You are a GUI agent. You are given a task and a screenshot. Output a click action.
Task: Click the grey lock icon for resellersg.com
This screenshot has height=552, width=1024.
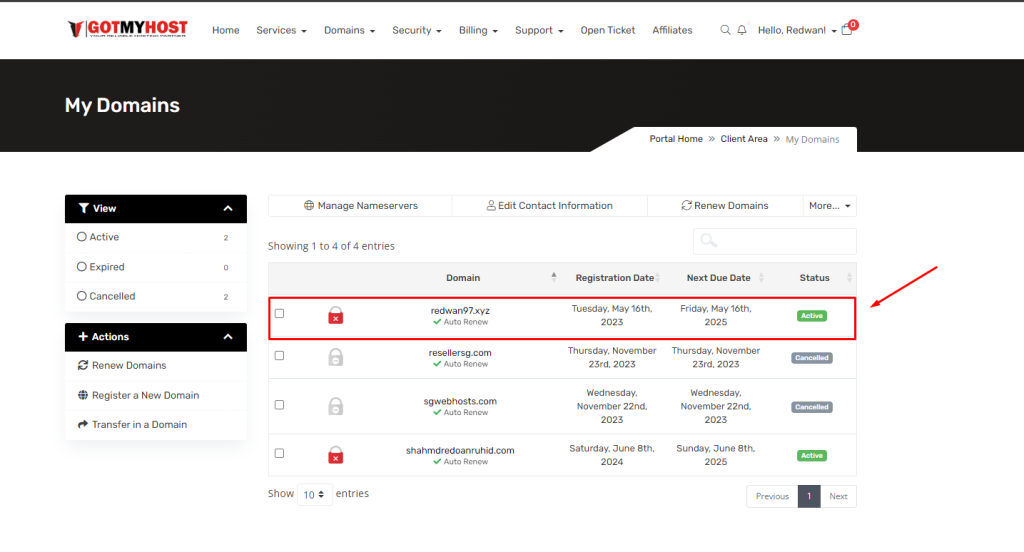pyautogui.click(x=336, y=357)
